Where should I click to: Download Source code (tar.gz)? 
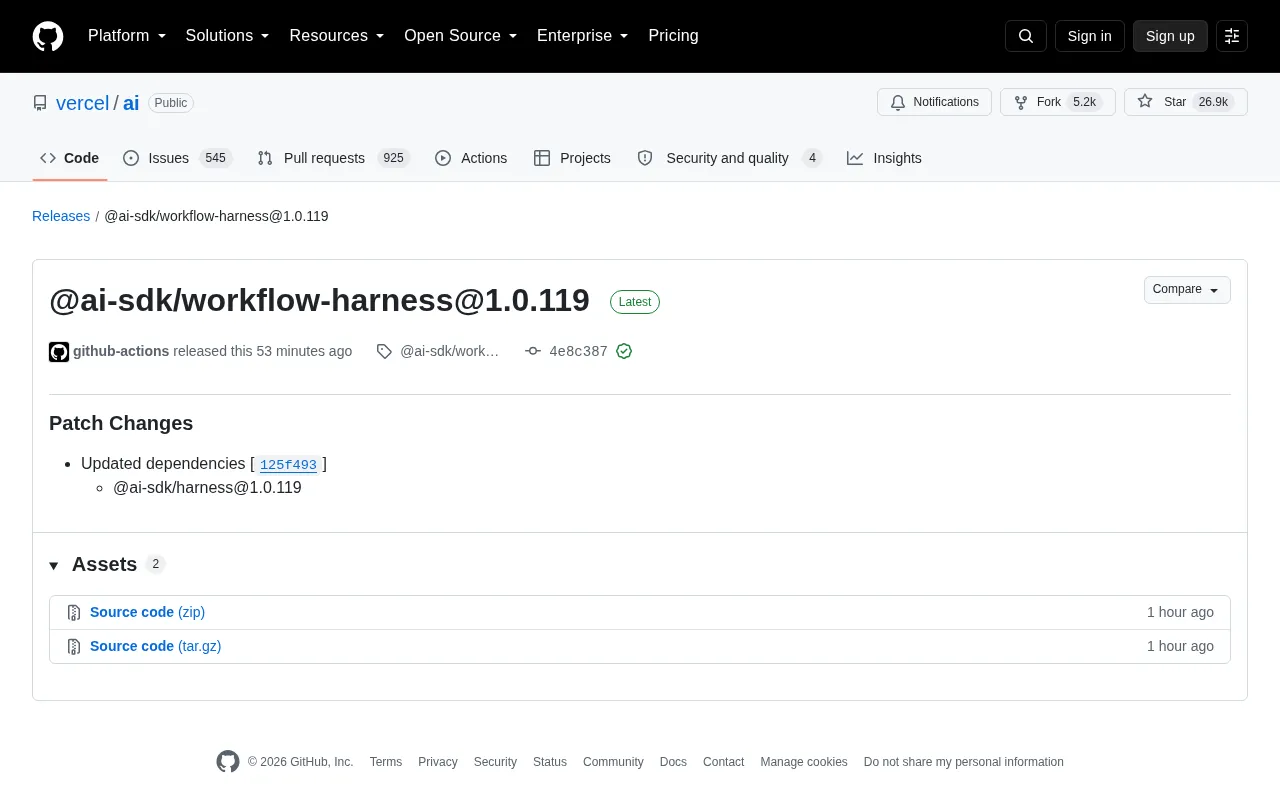click(156, 646)
